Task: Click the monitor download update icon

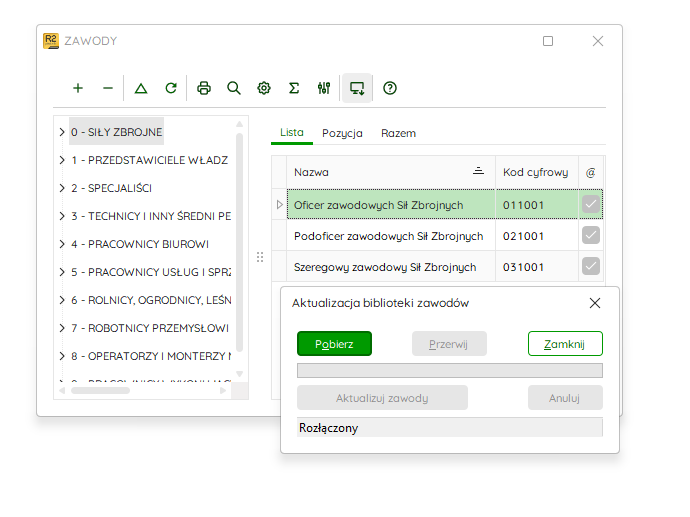Action: coord(357,88)
